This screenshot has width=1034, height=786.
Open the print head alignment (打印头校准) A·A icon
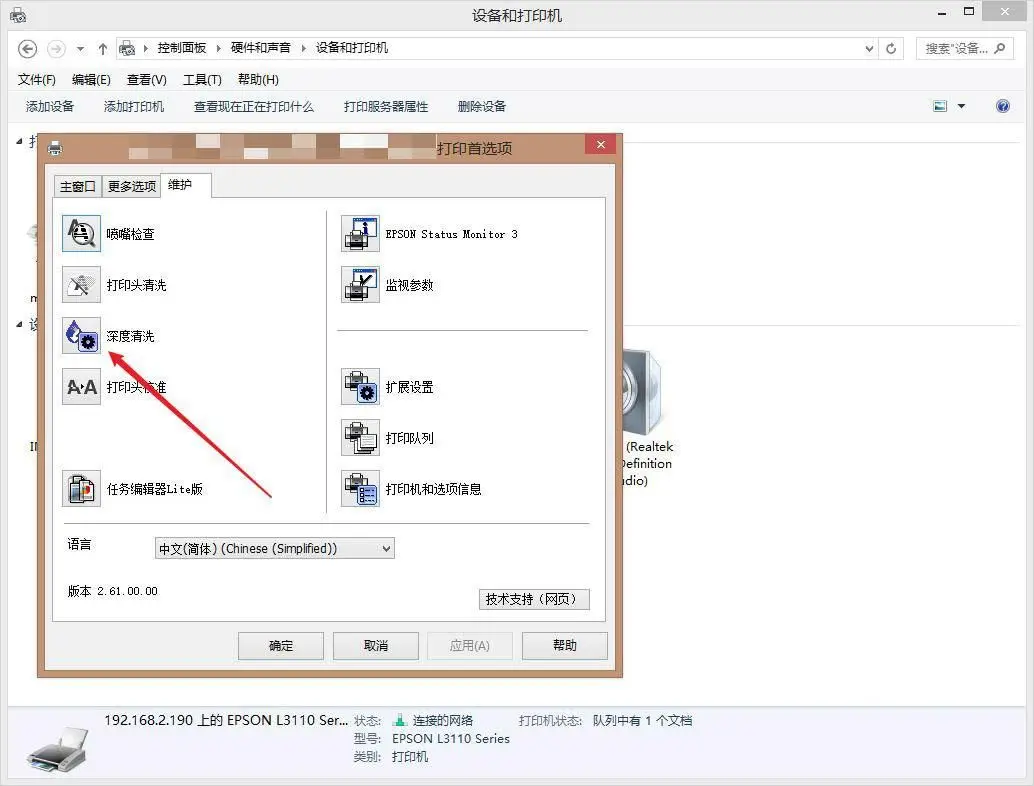[x=81, y=386]
